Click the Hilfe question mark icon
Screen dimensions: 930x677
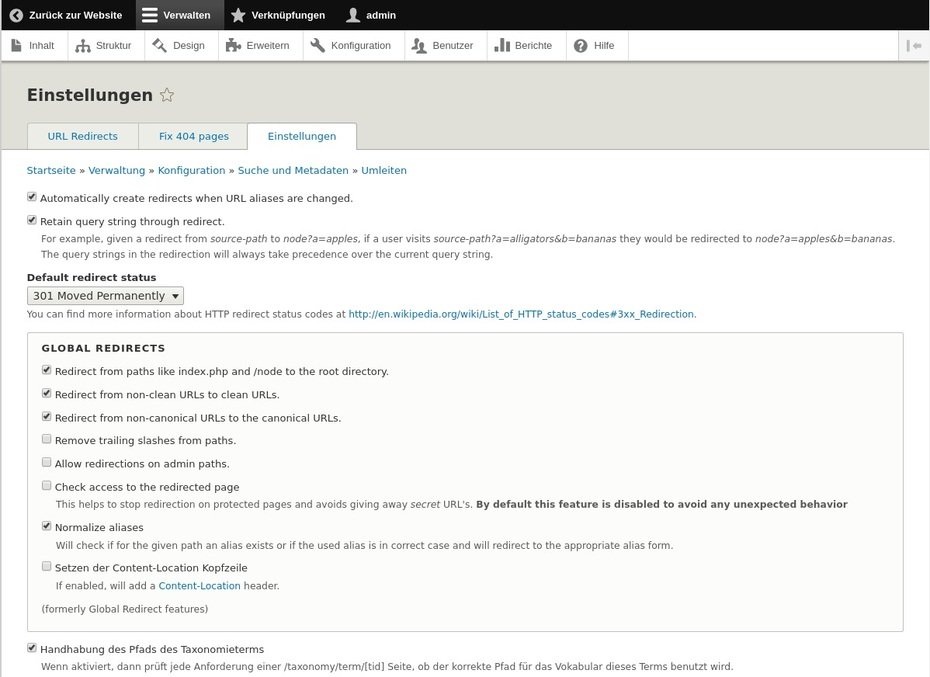pos(580,45)
